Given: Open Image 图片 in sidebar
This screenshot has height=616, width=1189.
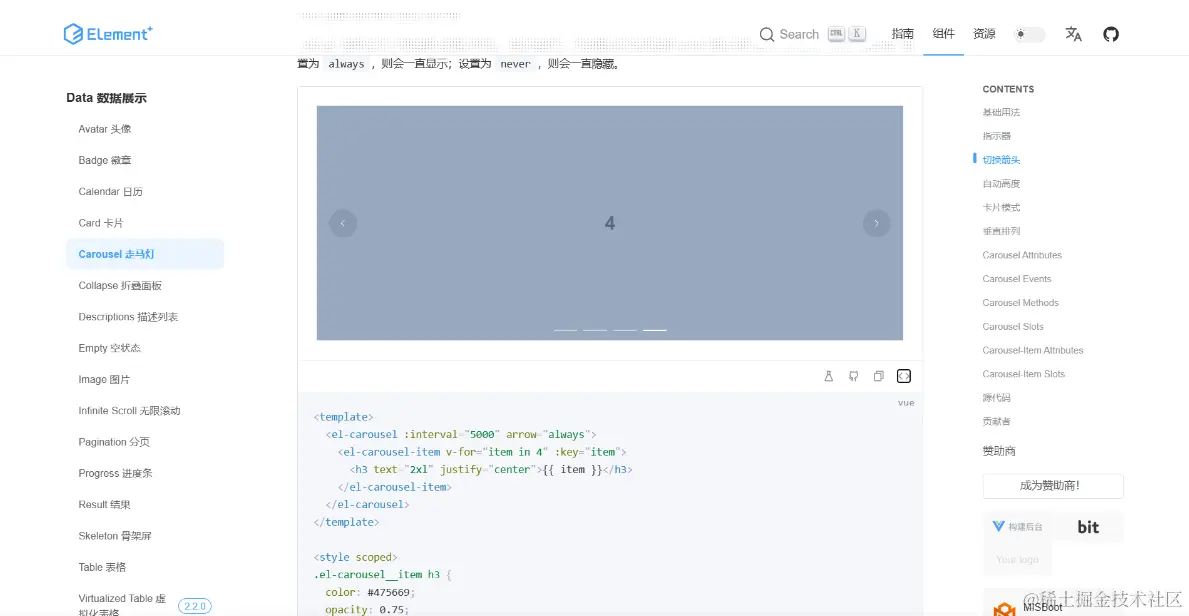Looking at the screenshot, I should [x=105, y=379].
